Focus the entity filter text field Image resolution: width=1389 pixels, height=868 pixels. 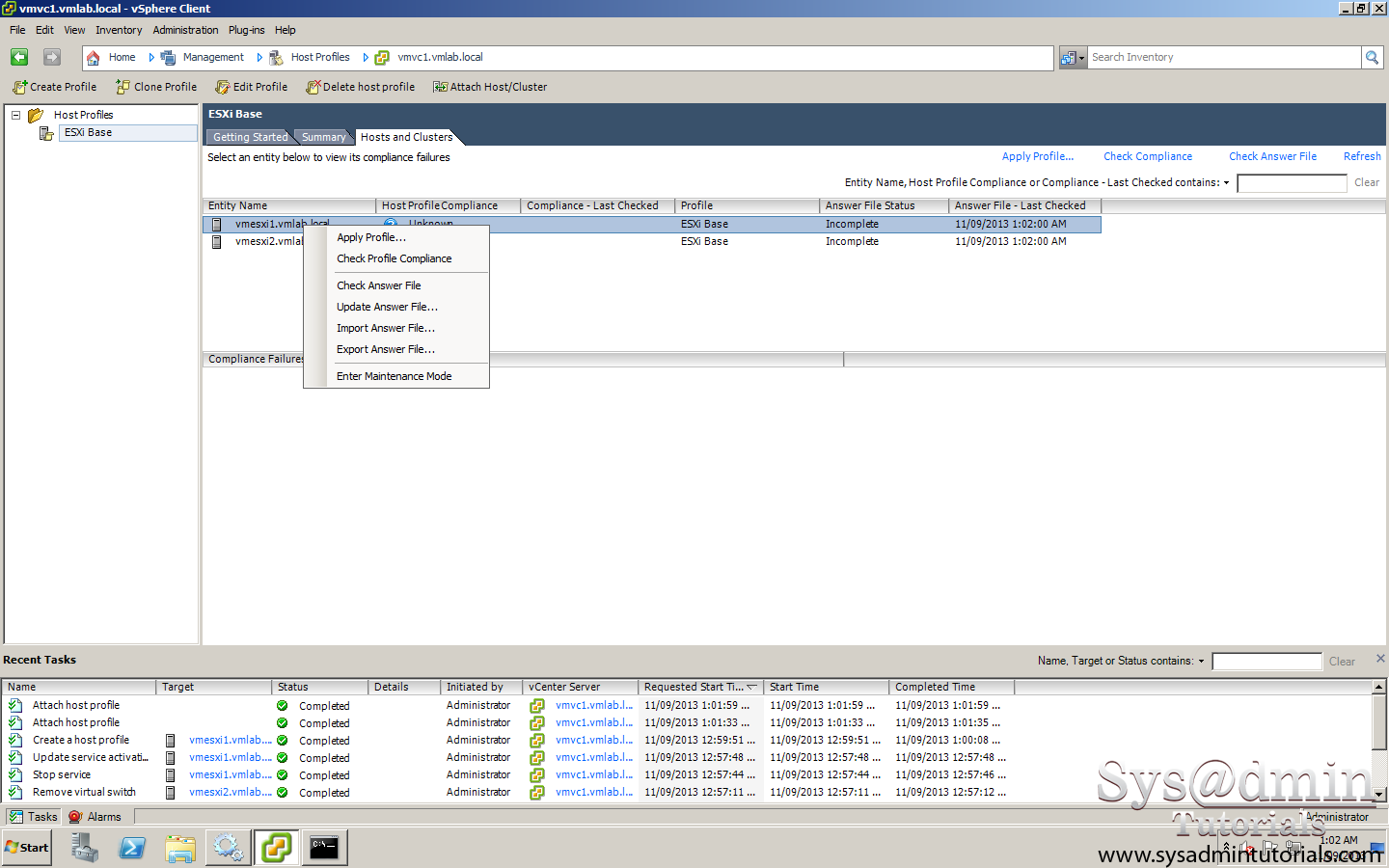(1292, 183)
